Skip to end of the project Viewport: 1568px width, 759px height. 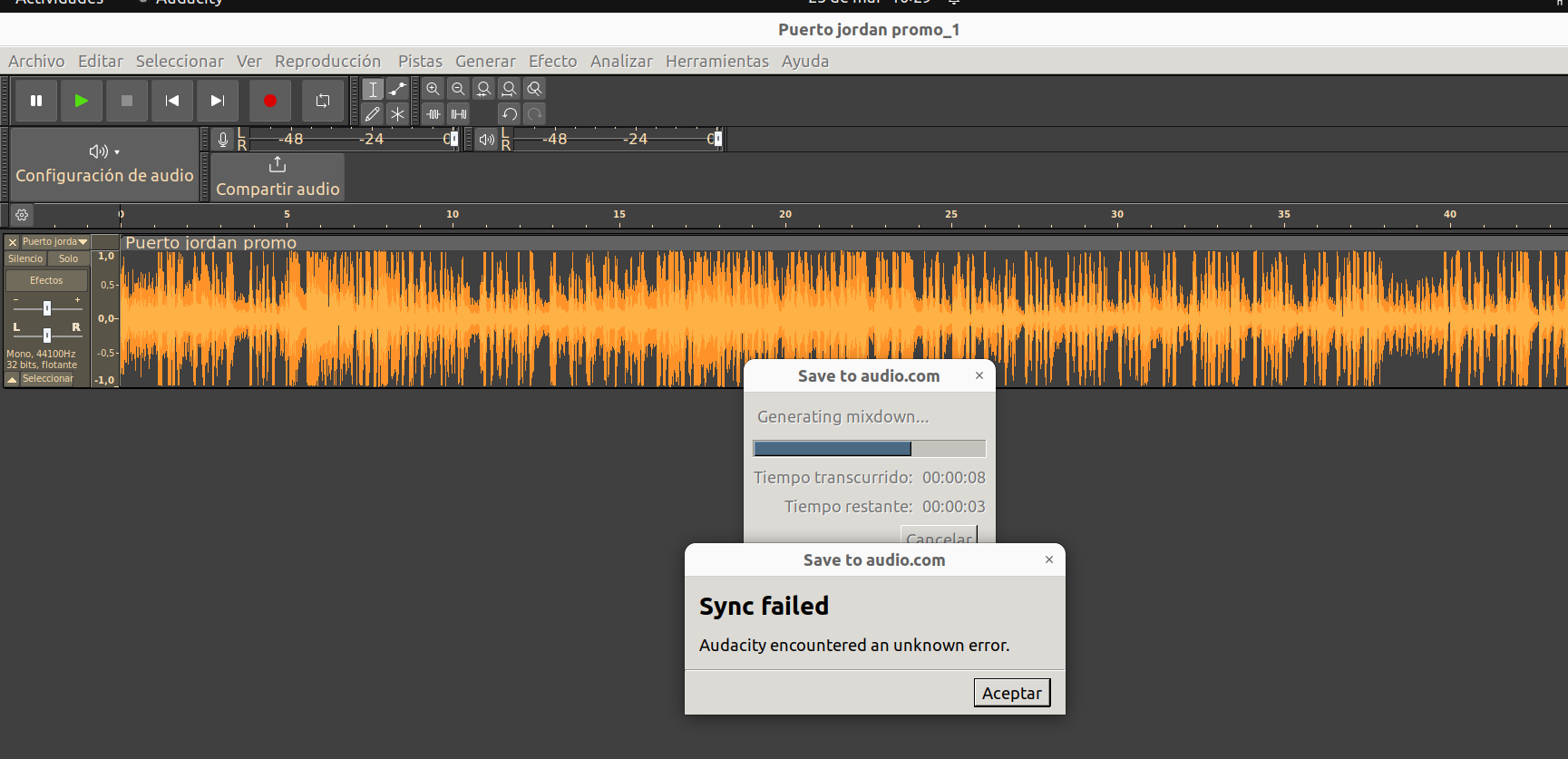[x=218, y=101]
